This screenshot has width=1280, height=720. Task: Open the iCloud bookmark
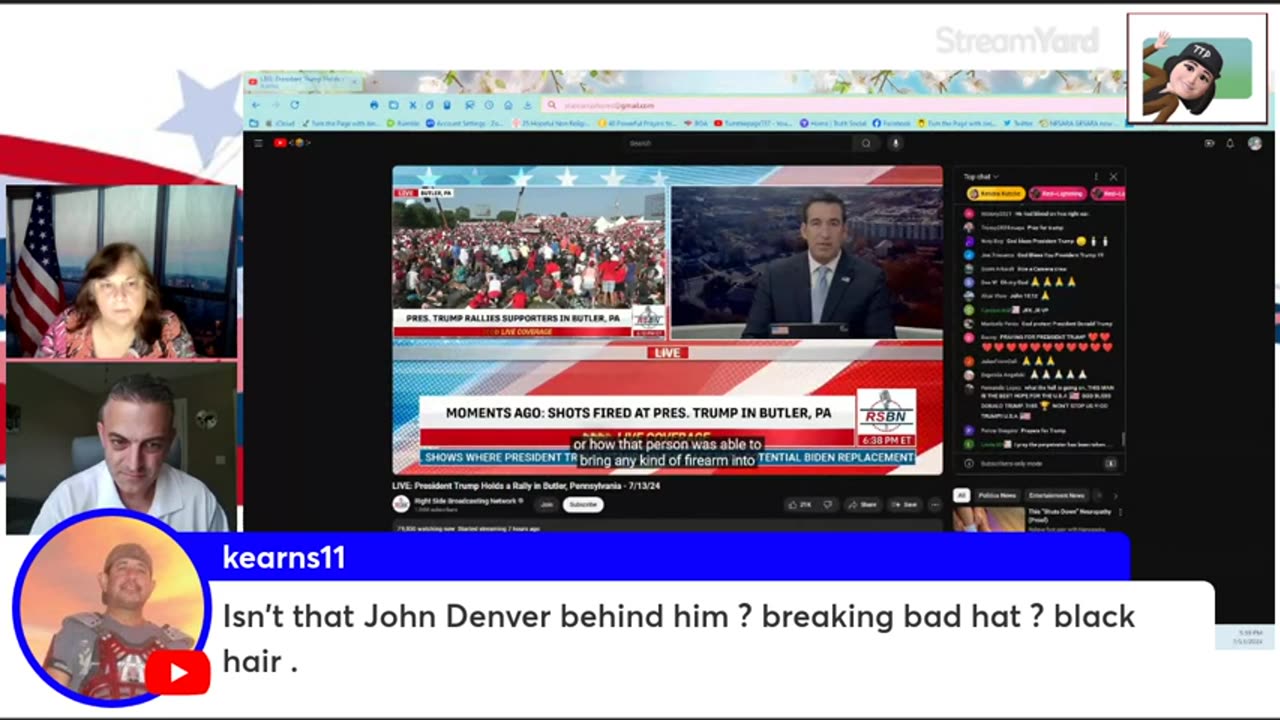[279, 123]
